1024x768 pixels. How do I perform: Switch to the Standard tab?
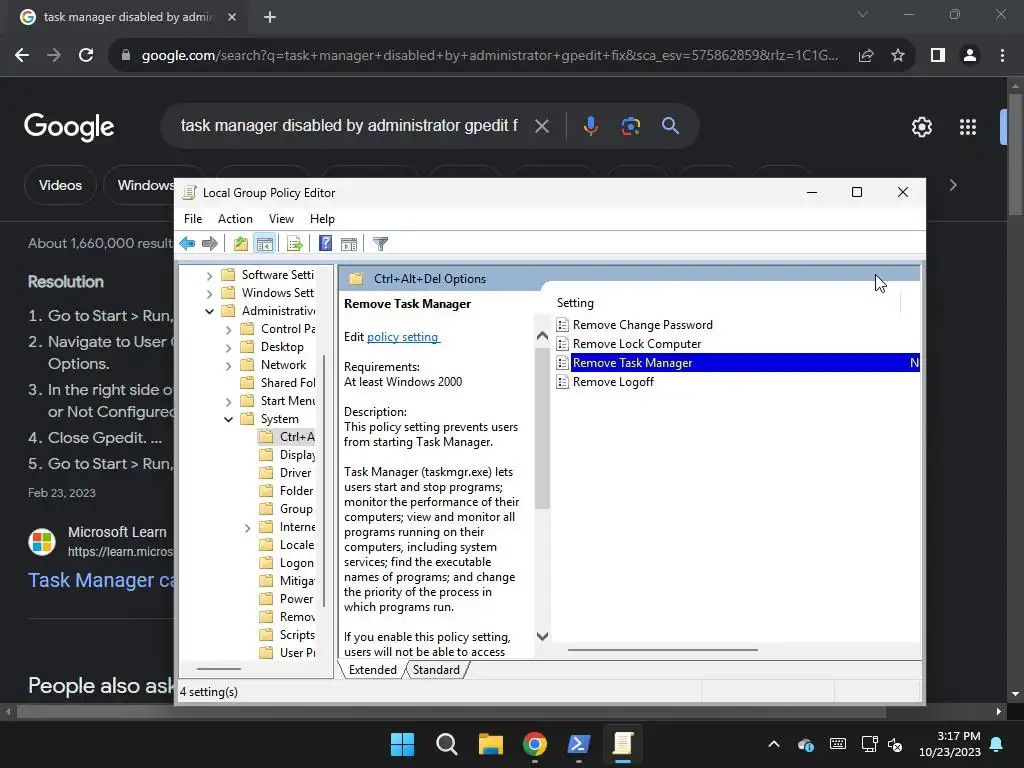pyautogui.click(x=436, y=669)
